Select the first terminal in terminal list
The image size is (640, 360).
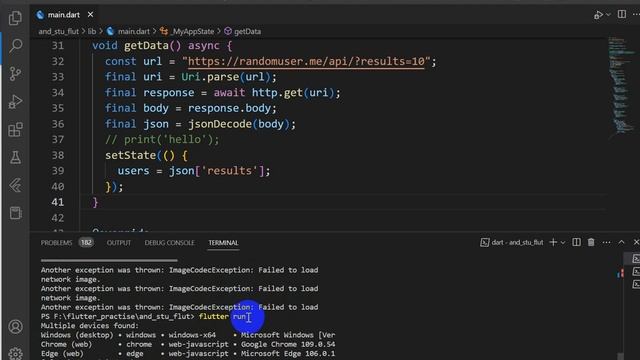pos(636,259)
